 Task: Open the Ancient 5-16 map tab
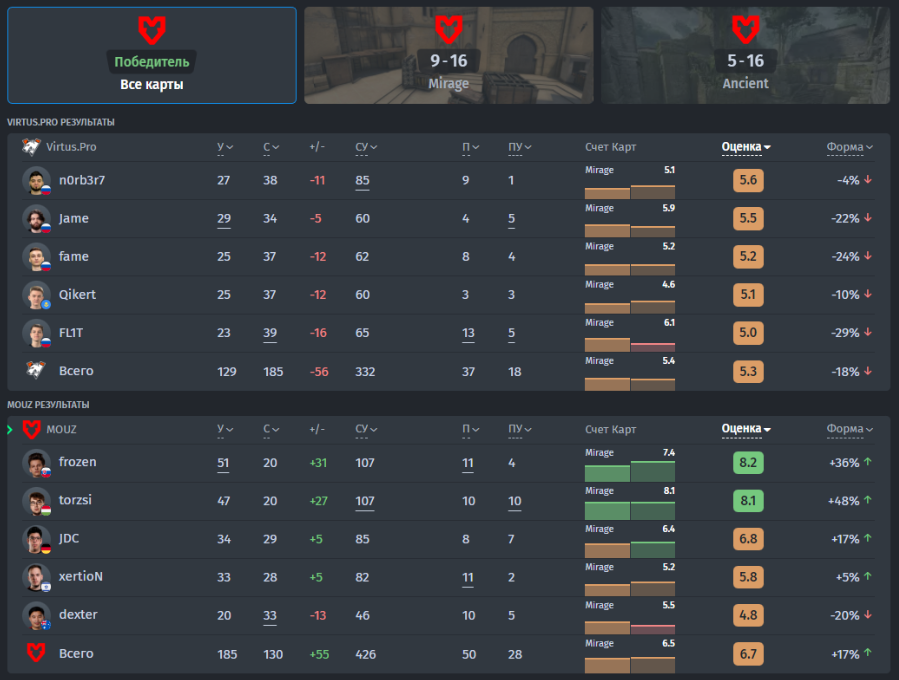pyautogui.click(x=745, y=56)
